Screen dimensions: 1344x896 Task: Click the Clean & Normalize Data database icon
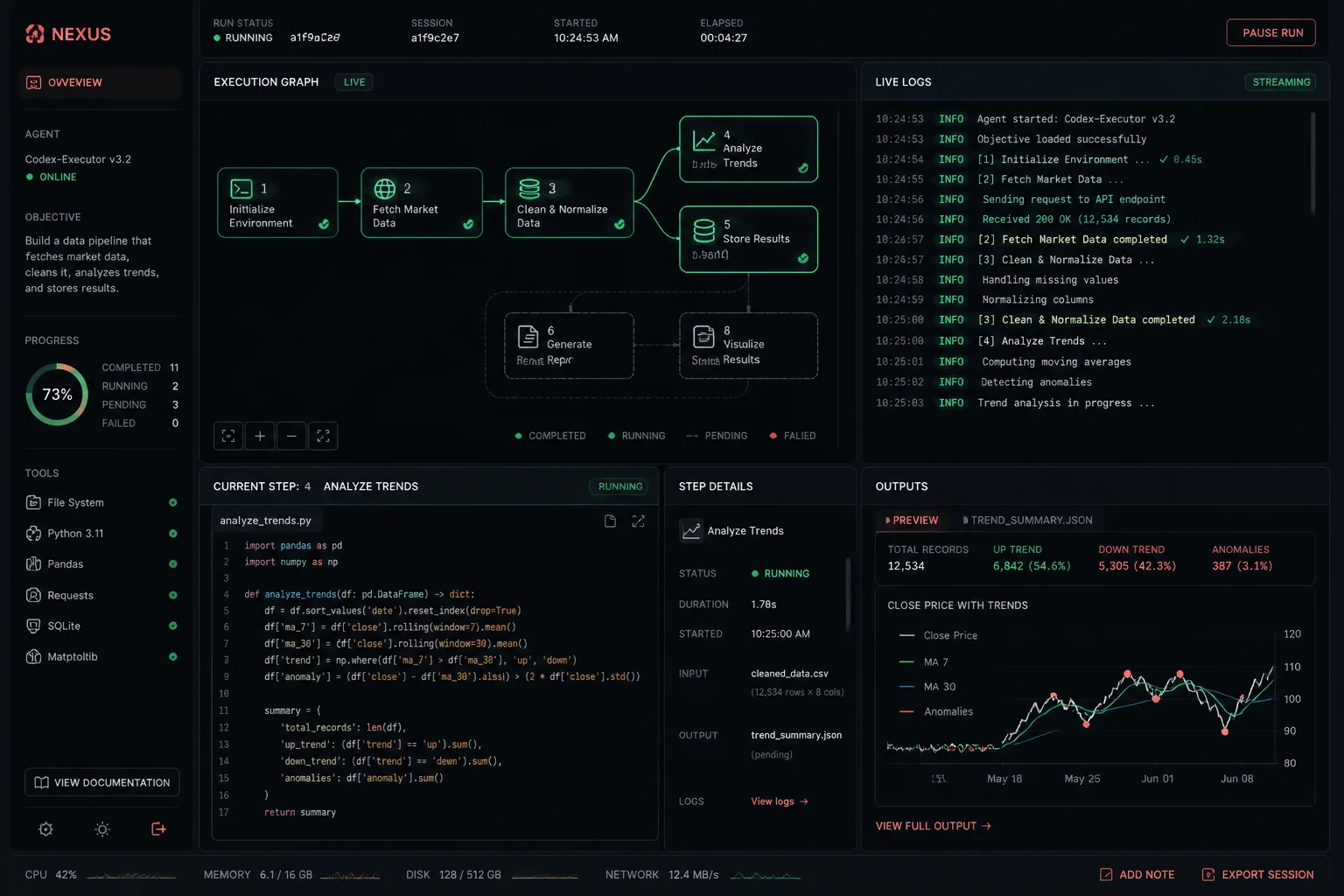point(529,188)
